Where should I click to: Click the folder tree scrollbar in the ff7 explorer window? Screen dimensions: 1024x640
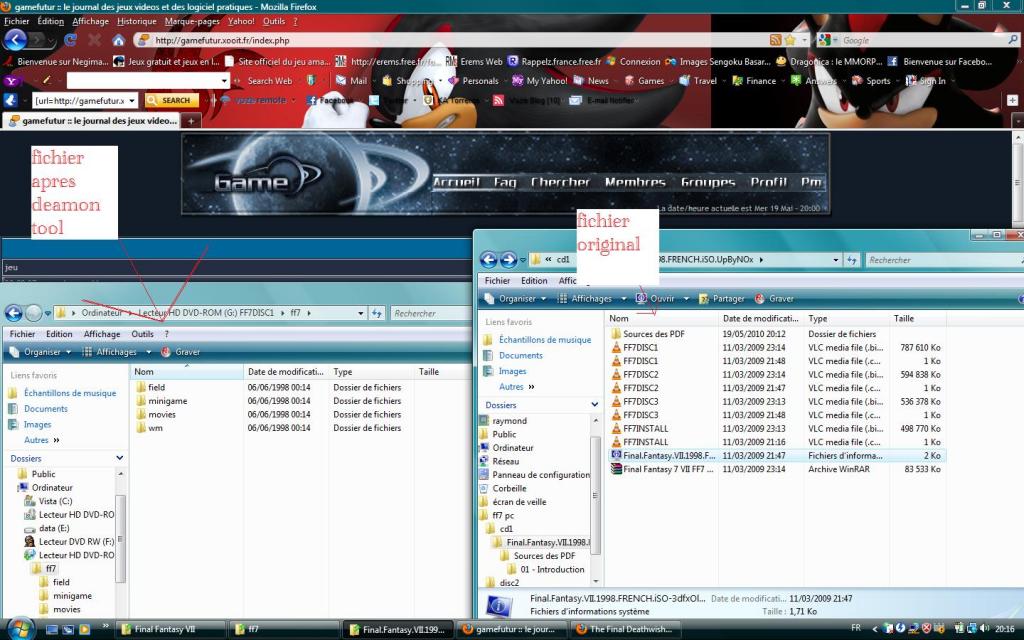[x=120, y=539]
